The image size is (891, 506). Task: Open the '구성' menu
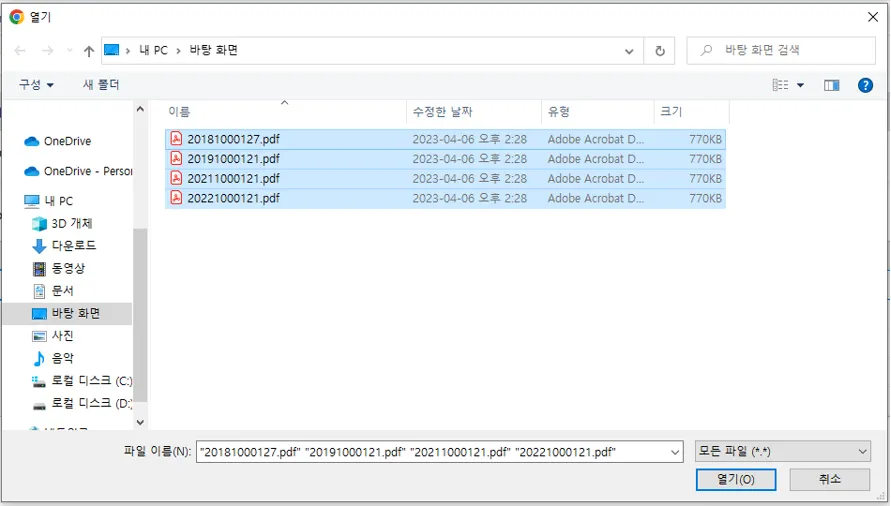pos(36,85)
